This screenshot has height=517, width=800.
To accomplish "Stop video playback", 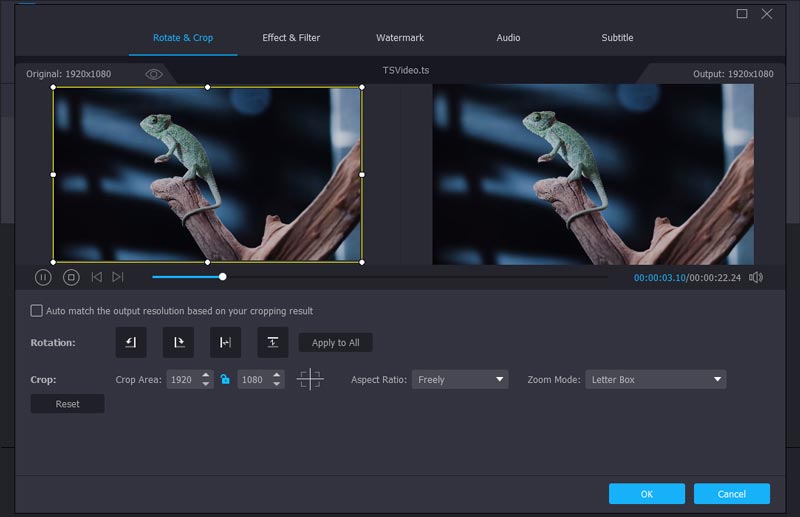I will tap(71, 277).
